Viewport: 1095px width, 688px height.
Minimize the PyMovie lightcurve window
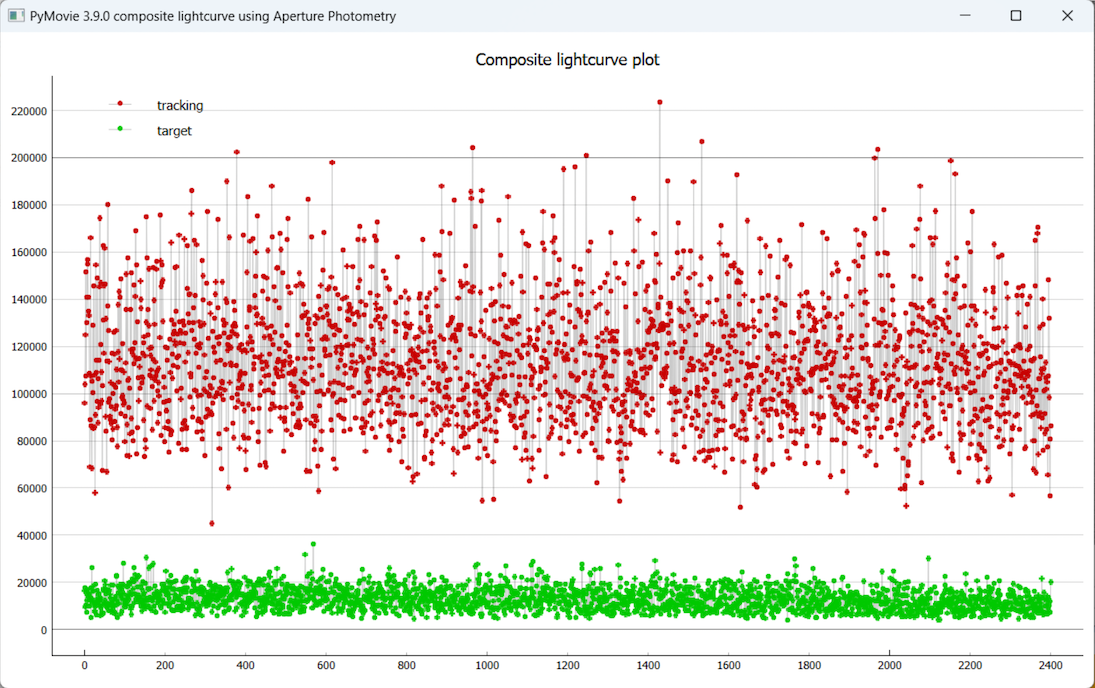coord(965,16)
